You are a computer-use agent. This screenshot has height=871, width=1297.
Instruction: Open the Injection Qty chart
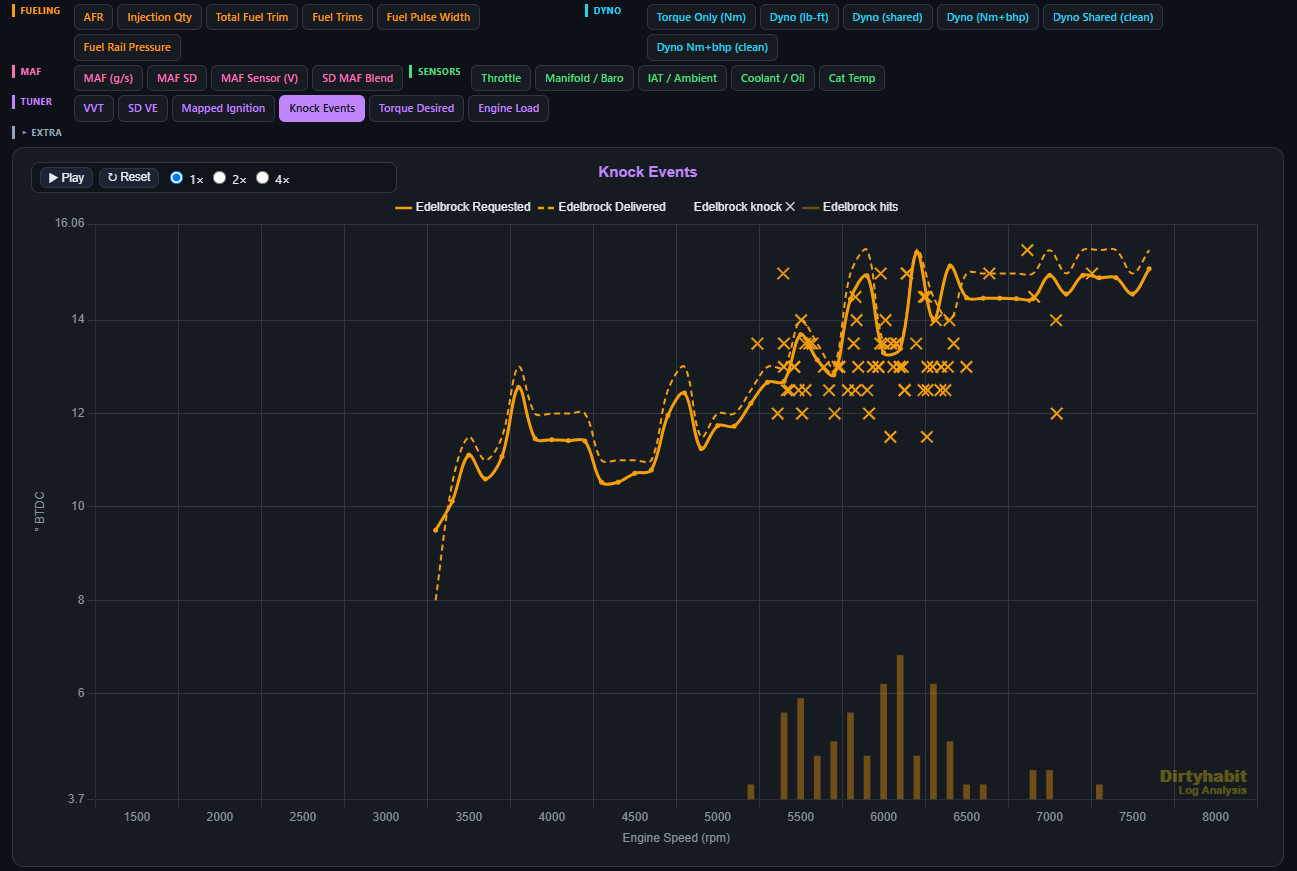click(159, 17)
